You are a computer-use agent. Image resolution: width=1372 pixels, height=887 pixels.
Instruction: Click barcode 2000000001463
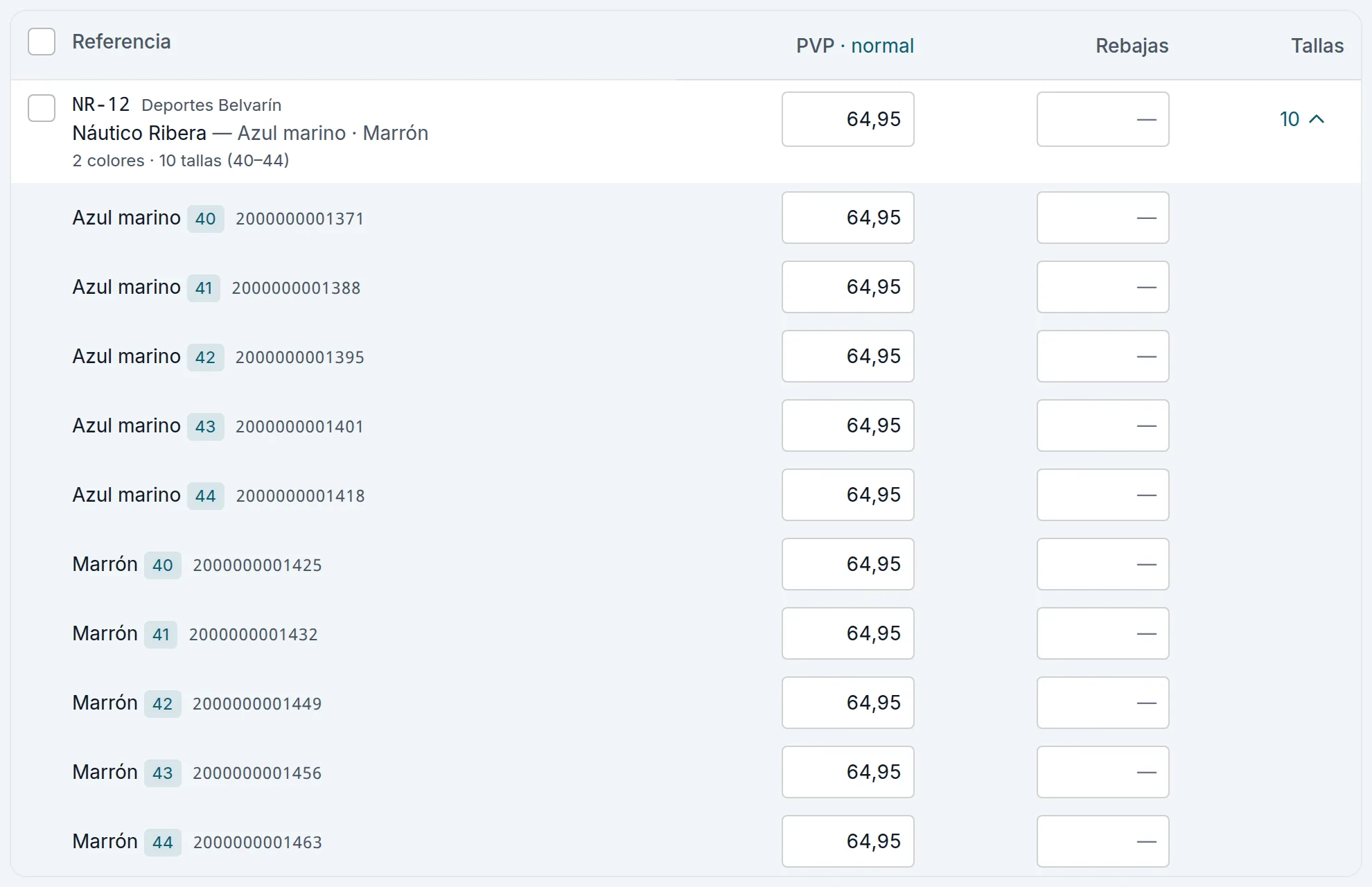click(x=257, y=843)
